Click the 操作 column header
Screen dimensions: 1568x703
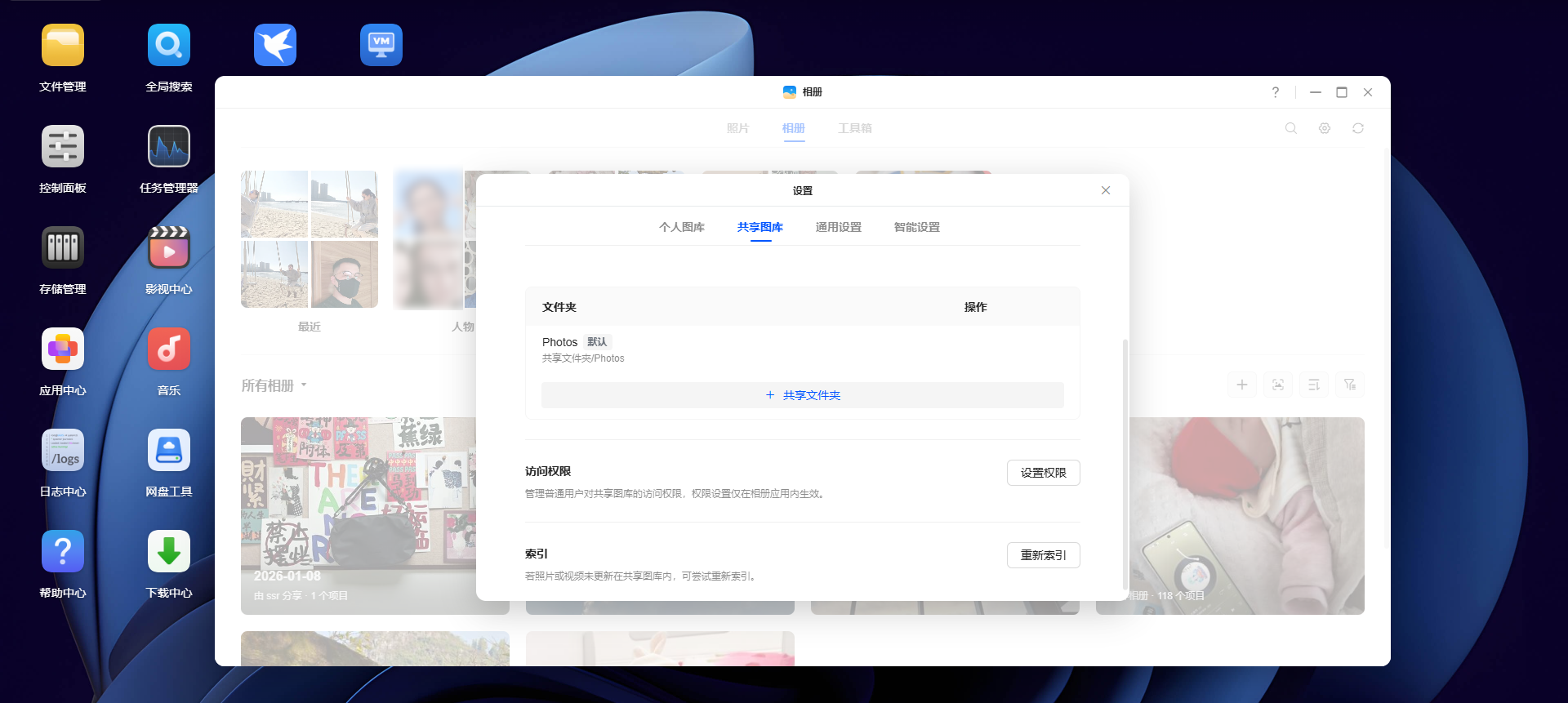pyautogui.click(x=976, y=307)
